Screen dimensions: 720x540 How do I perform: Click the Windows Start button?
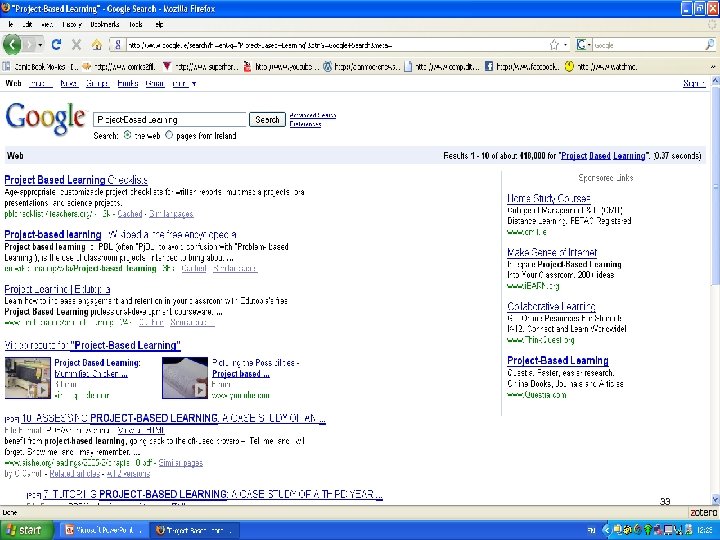(x=27, y=530)
